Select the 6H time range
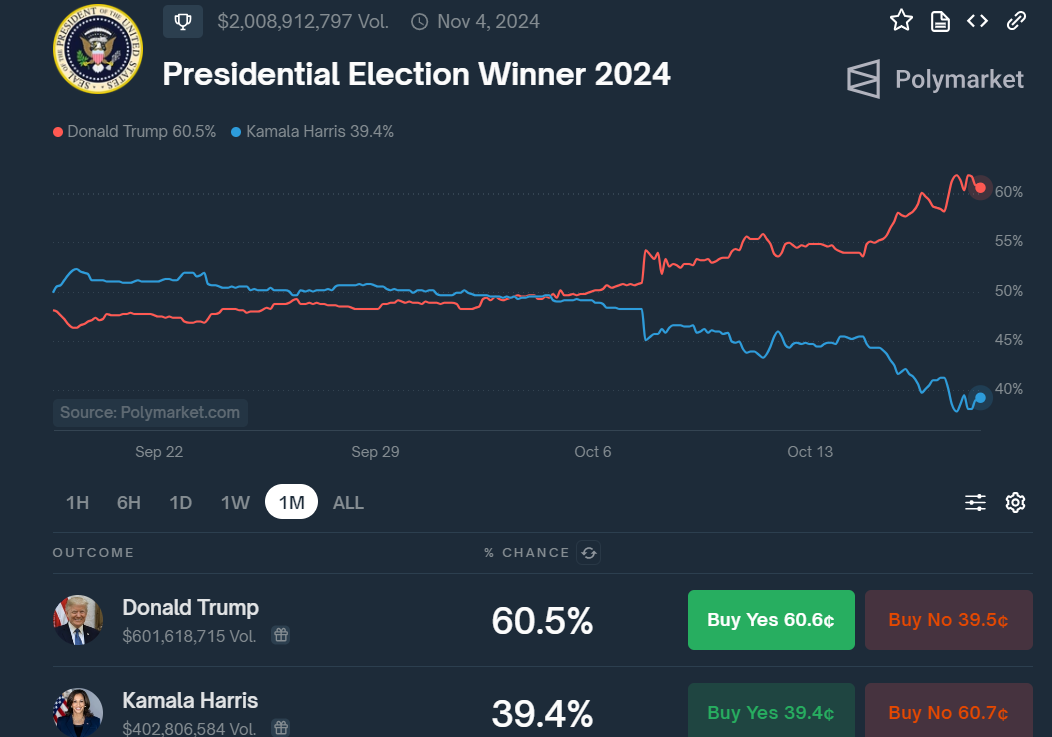This screenshot has height=737, width=1052. tap(129, 502)
